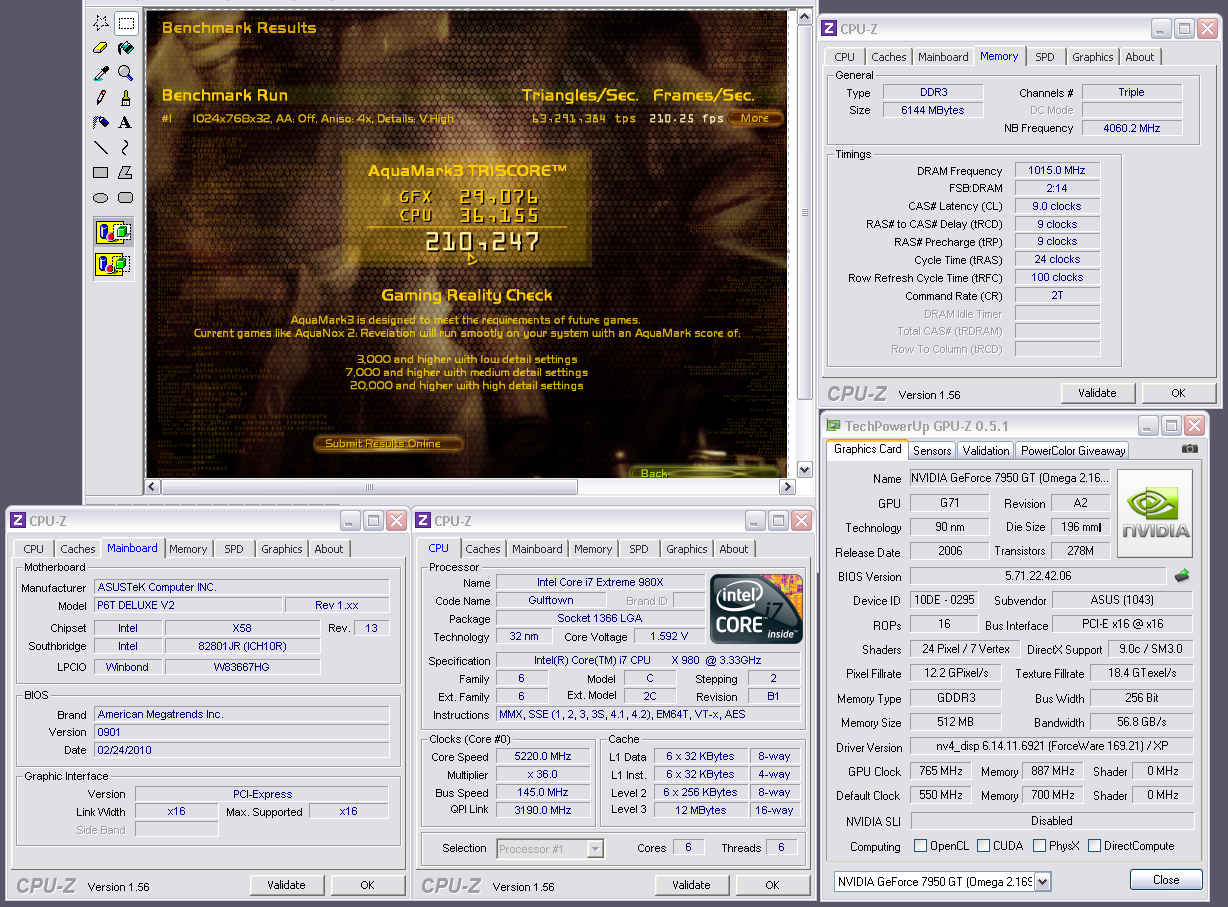The width and height of the screenshot is (1228, 907).
Task: Enable the OpenCL checkbox in GPU-Z
Action: (920, 846)
